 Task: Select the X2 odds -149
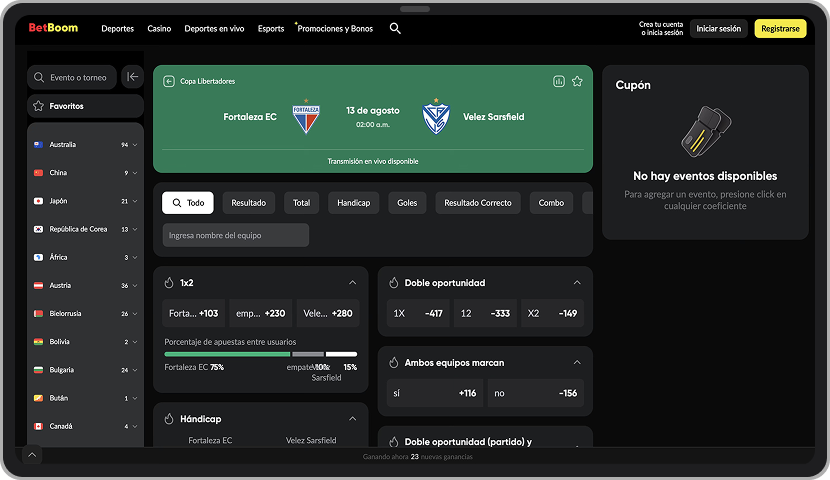click(x=553, y=313)
